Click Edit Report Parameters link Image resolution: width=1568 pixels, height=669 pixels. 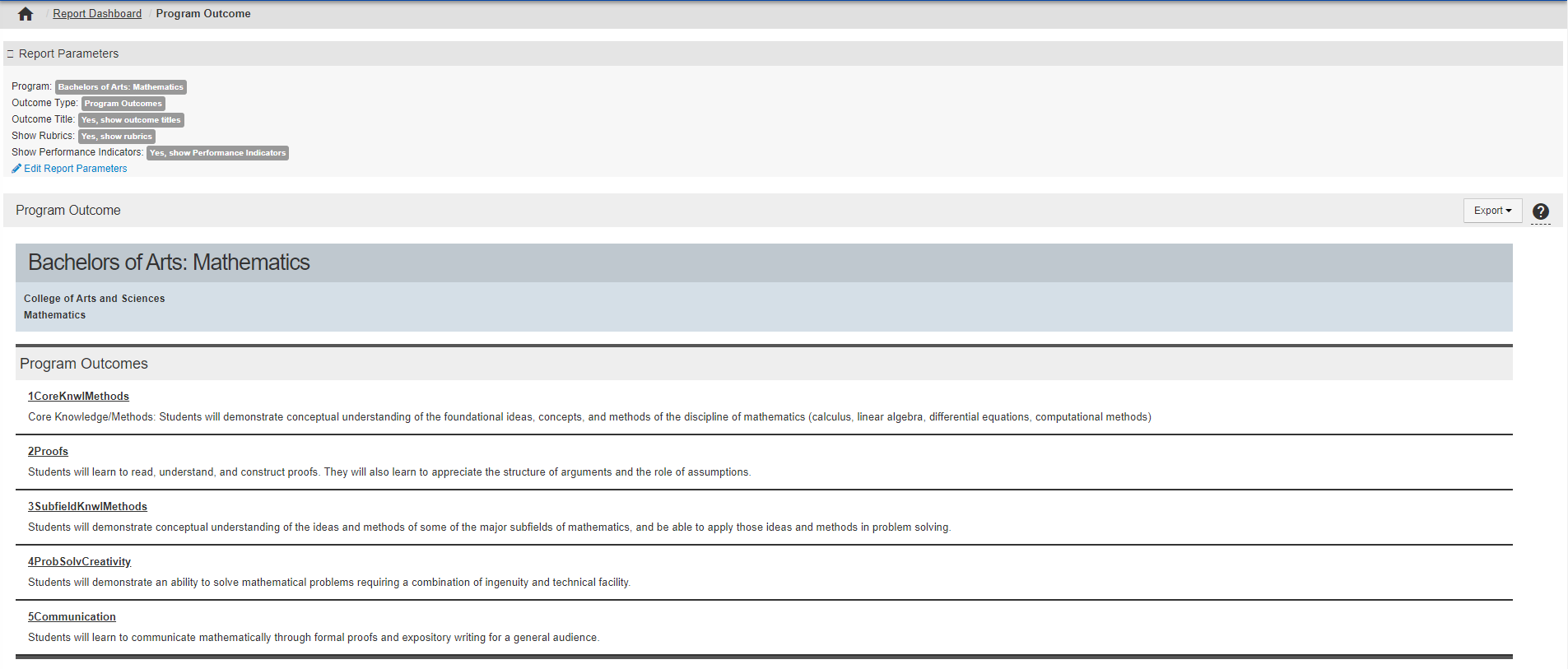tap(75, 169)
